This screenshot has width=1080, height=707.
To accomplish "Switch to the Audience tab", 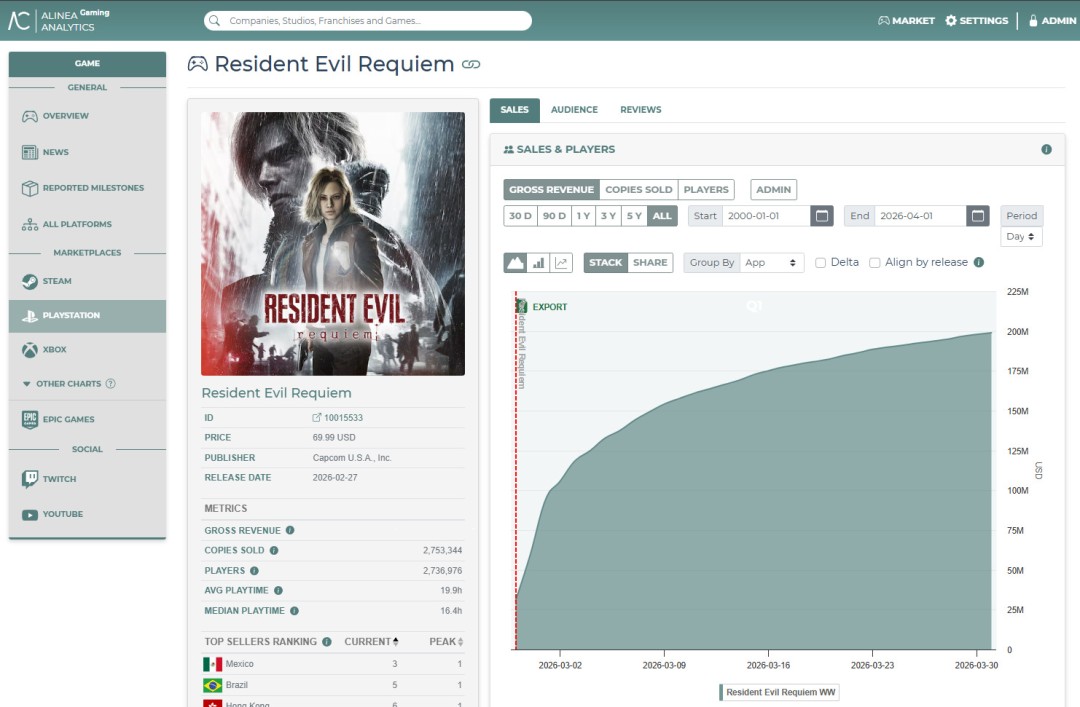I will (x=574, y=110).
